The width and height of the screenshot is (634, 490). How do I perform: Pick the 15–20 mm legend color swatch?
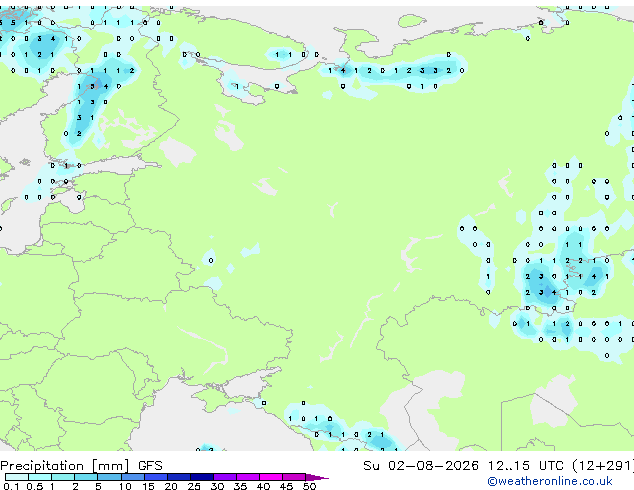pos(156,477)
